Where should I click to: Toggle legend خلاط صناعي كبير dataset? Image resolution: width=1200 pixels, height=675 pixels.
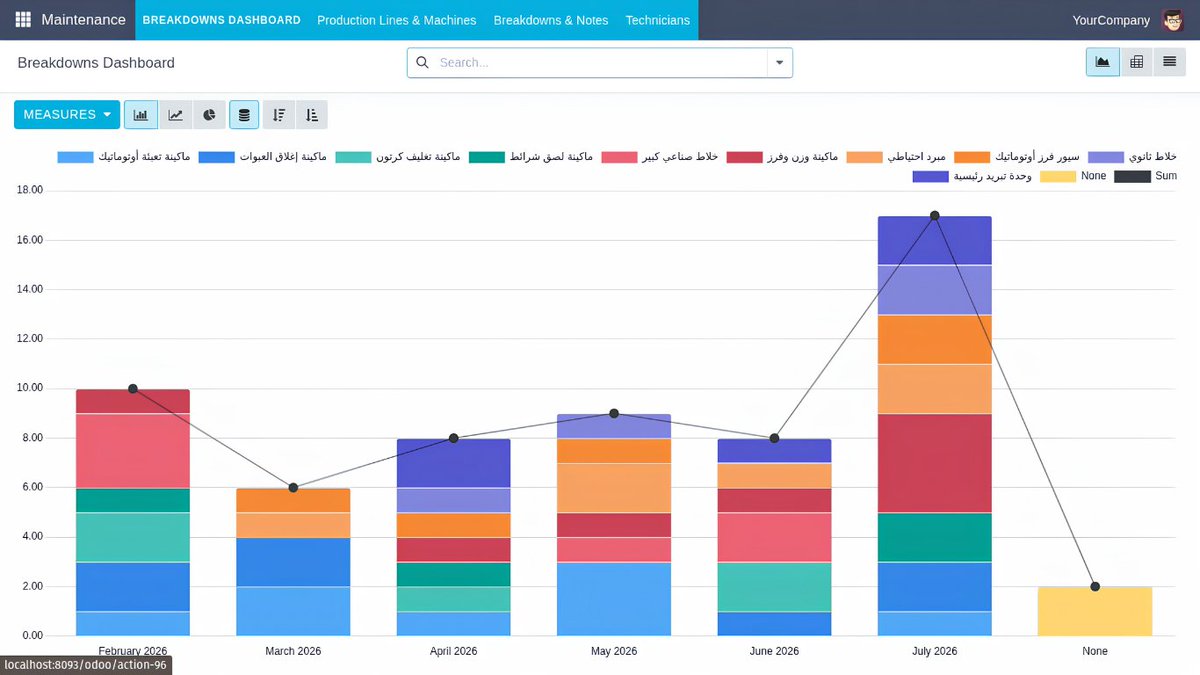(x=660, y=157)
